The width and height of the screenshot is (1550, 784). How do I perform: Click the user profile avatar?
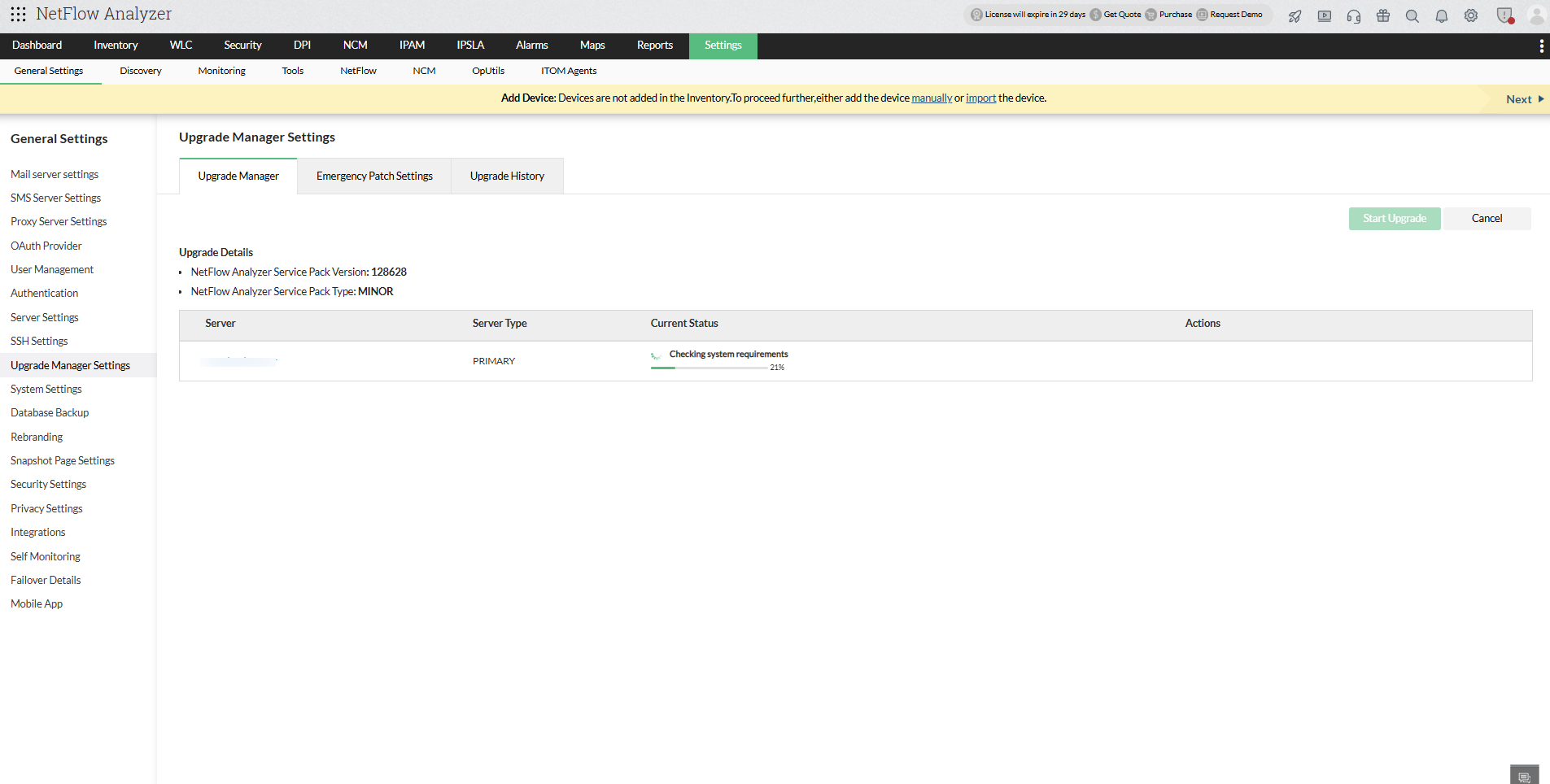pyautogui.click(x=1537, y=15)
